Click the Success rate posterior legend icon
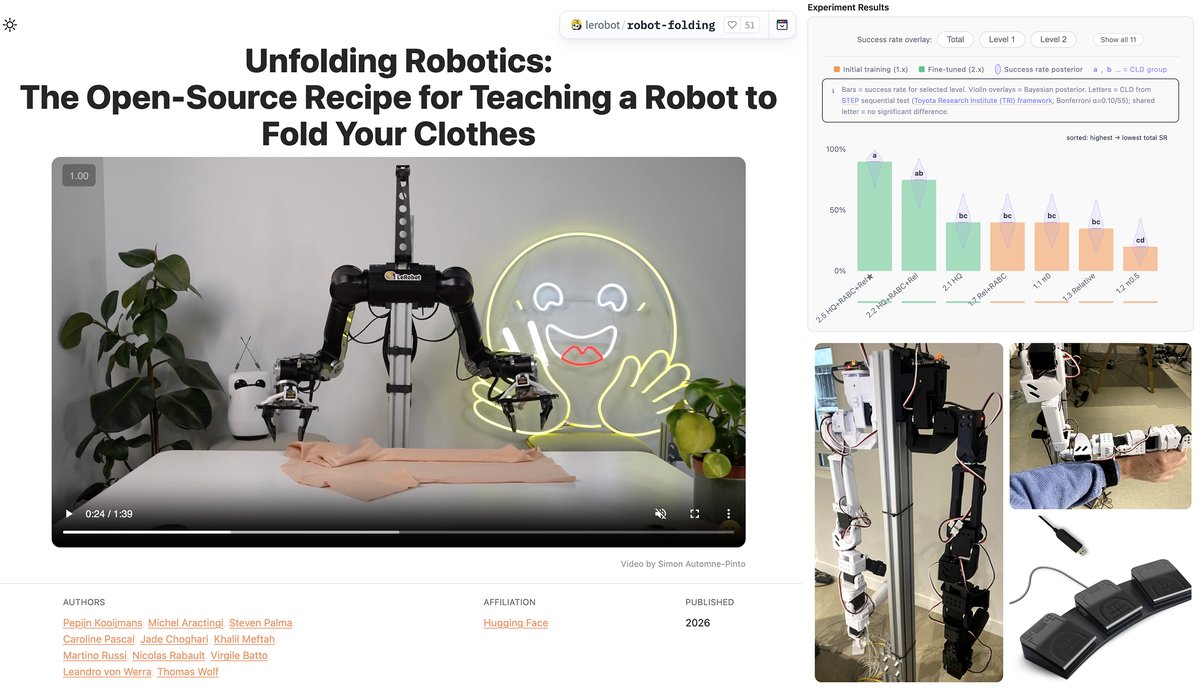The image size is (1200, 690). [999, 70]
